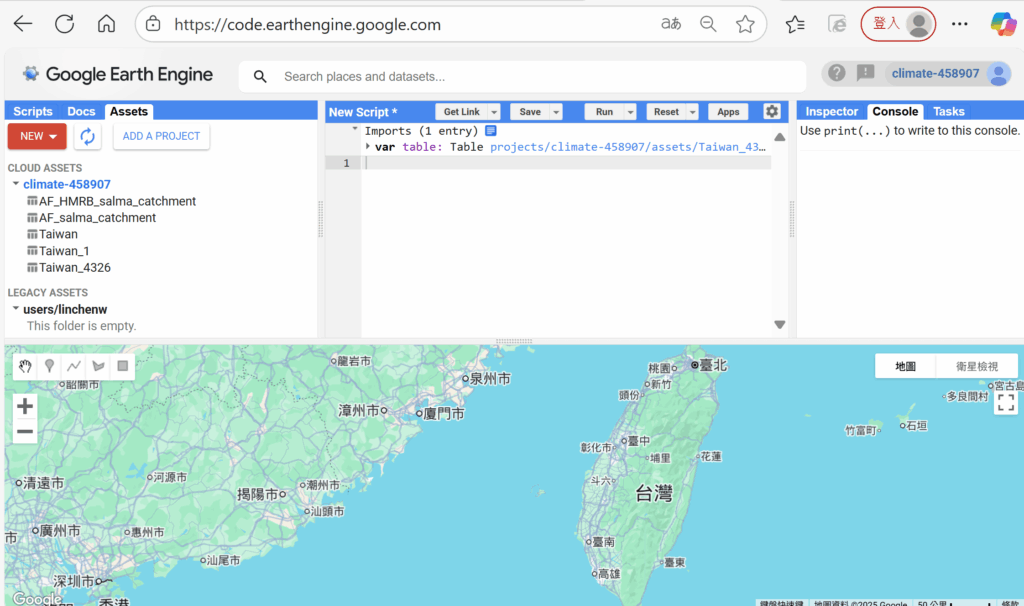Open the favorites list
This screenshot has width=1024, height=606.
(795, 24)
